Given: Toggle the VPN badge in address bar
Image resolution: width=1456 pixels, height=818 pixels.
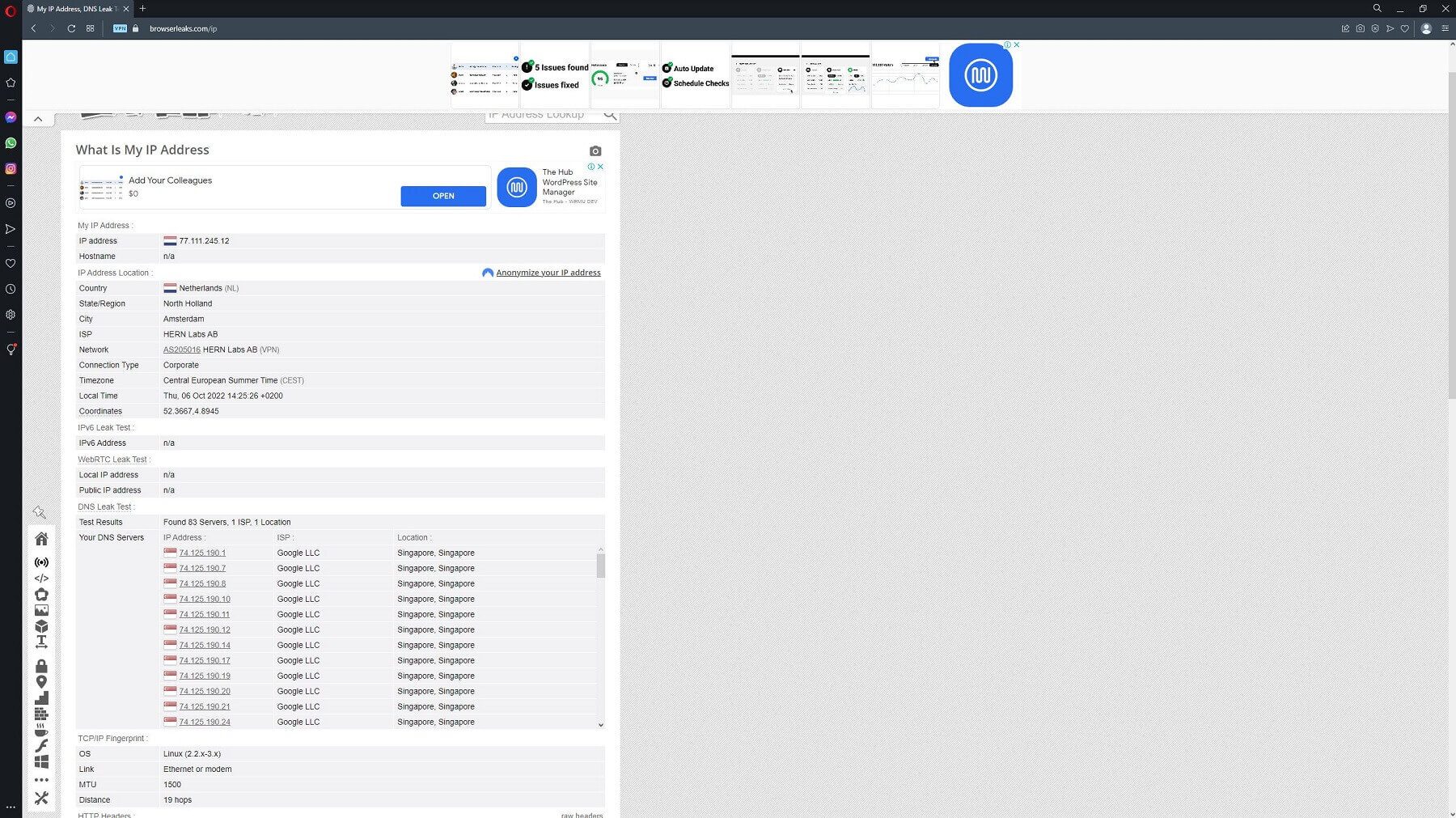Looking at the screenshot, I should point(120,28).
